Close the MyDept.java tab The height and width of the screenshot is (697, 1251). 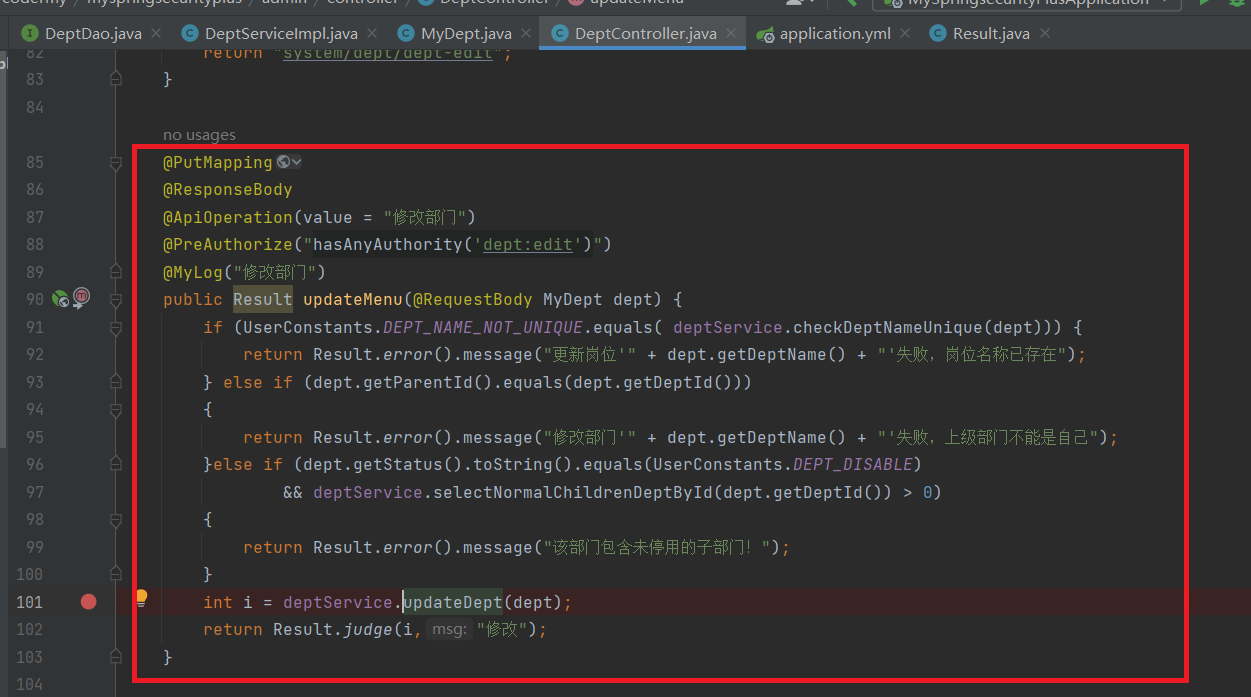tap(527, 34)
